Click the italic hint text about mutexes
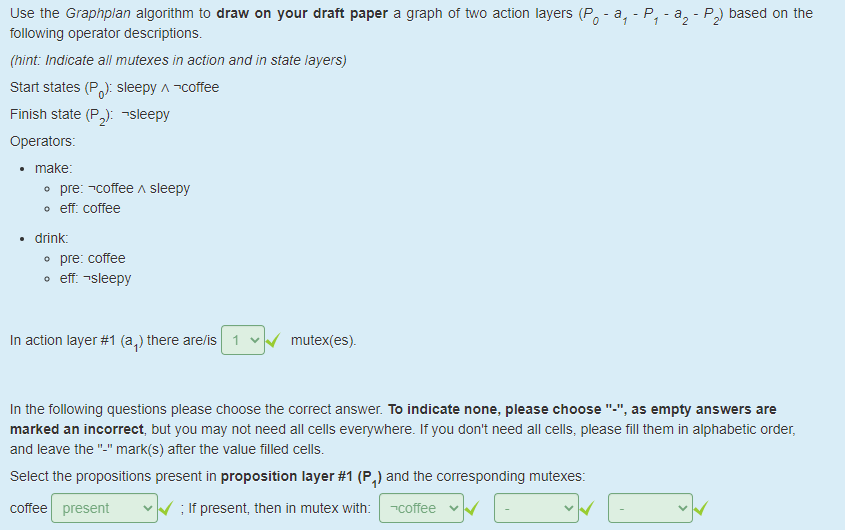The image size is (845, 530). 178,60
